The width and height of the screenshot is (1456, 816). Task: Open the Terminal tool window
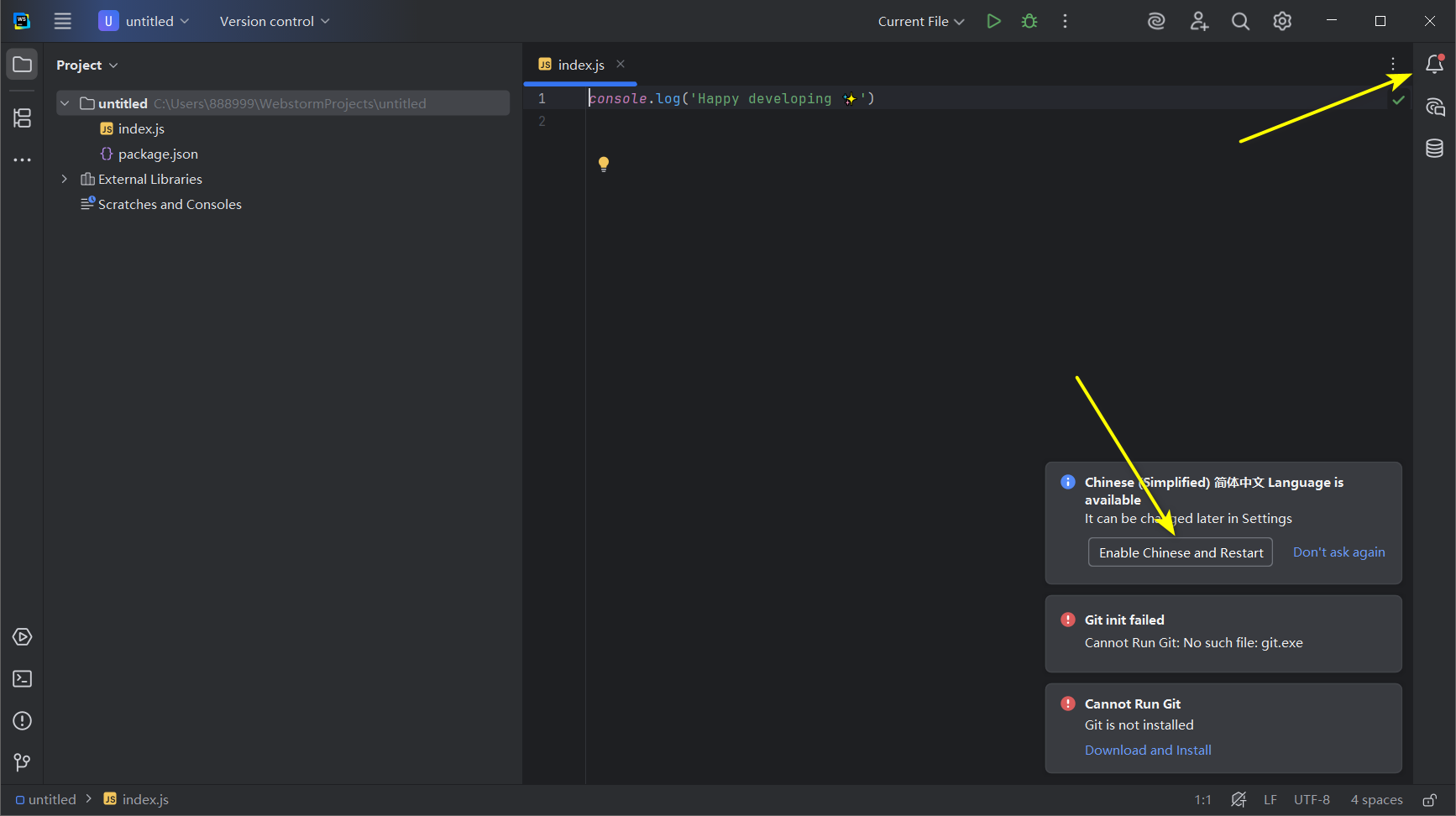click(x=23, y=679)
